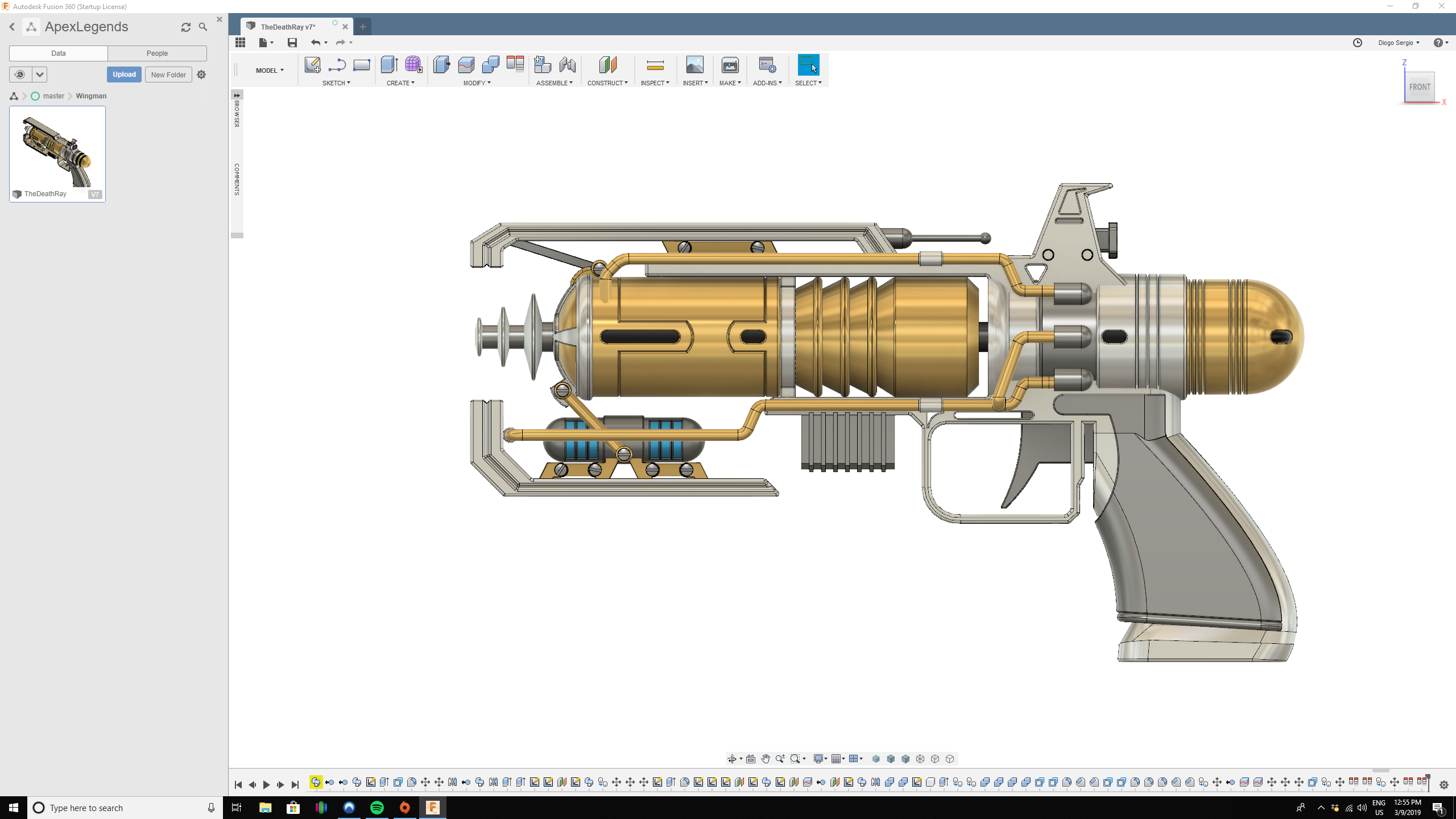Select the Pan hand tool

[x=766, y=759]
